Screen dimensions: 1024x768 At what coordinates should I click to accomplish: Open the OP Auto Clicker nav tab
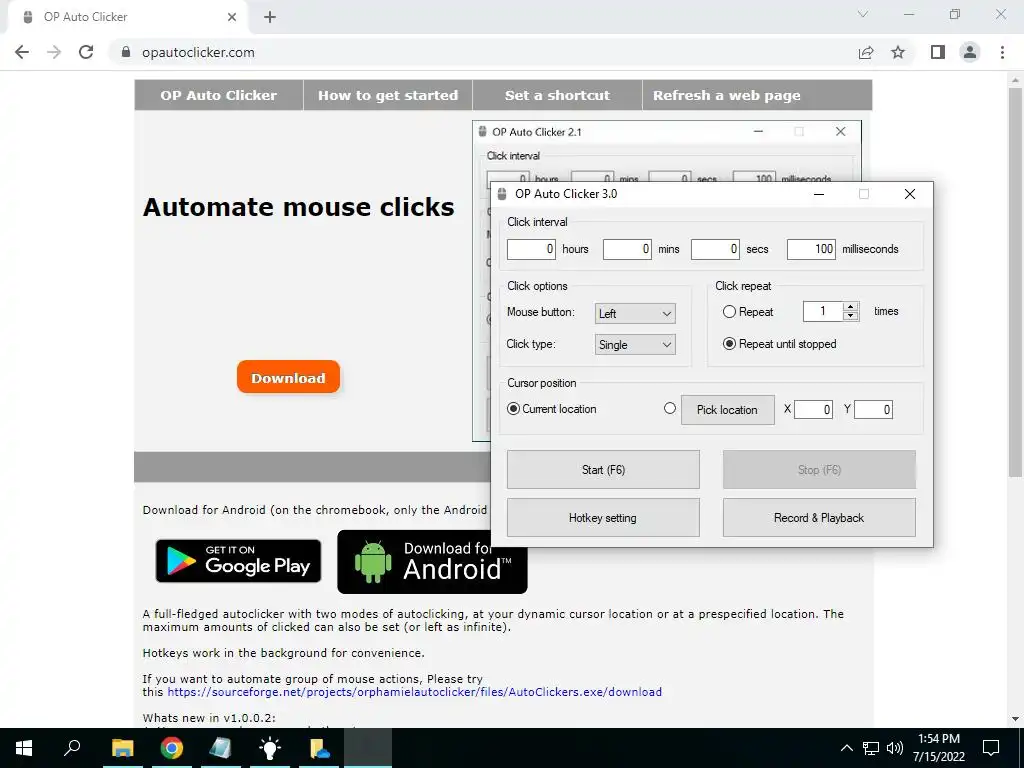(x=219, y=95)
